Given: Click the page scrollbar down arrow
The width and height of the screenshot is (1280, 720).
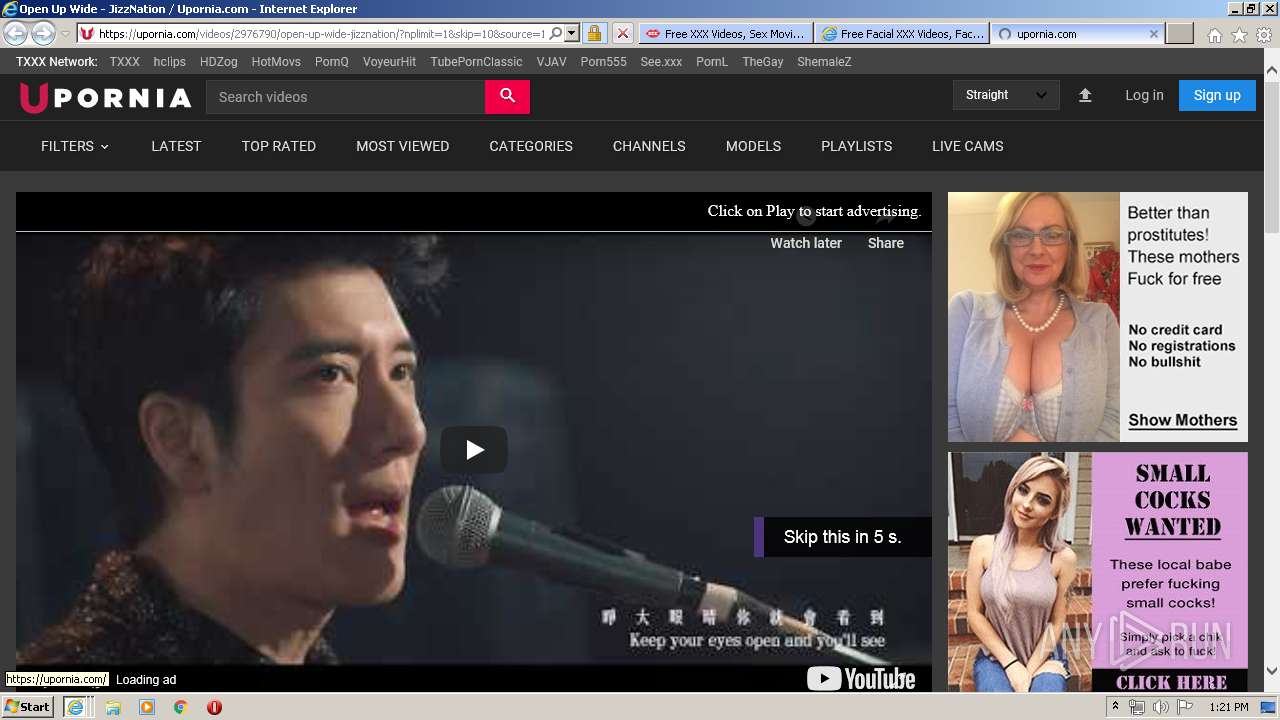Looking at the screenshot, I should (1271, 671).
